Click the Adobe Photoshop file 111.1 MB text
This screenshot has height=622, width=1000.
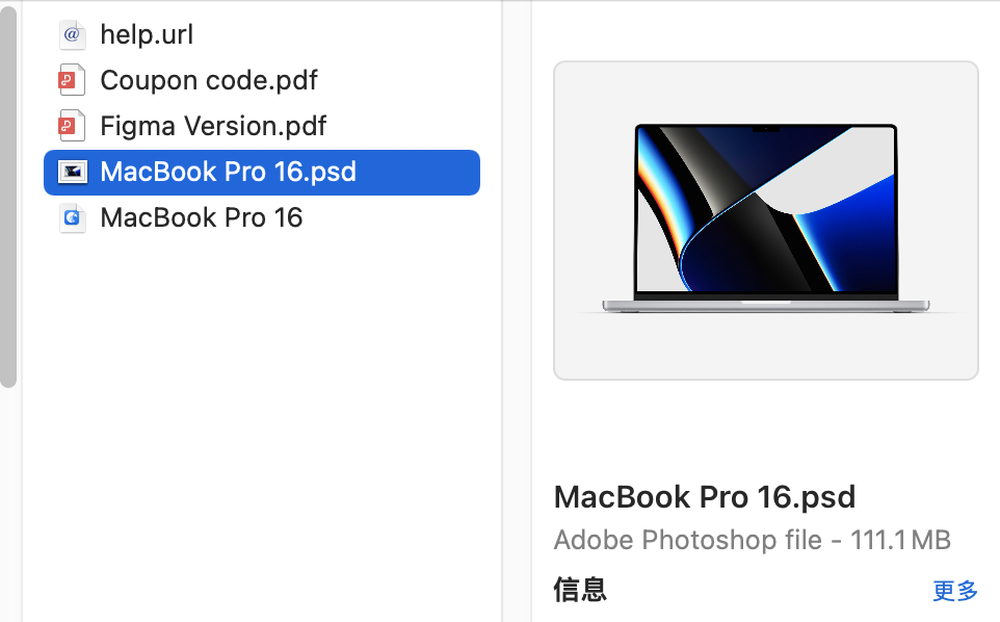click(752, 540)
